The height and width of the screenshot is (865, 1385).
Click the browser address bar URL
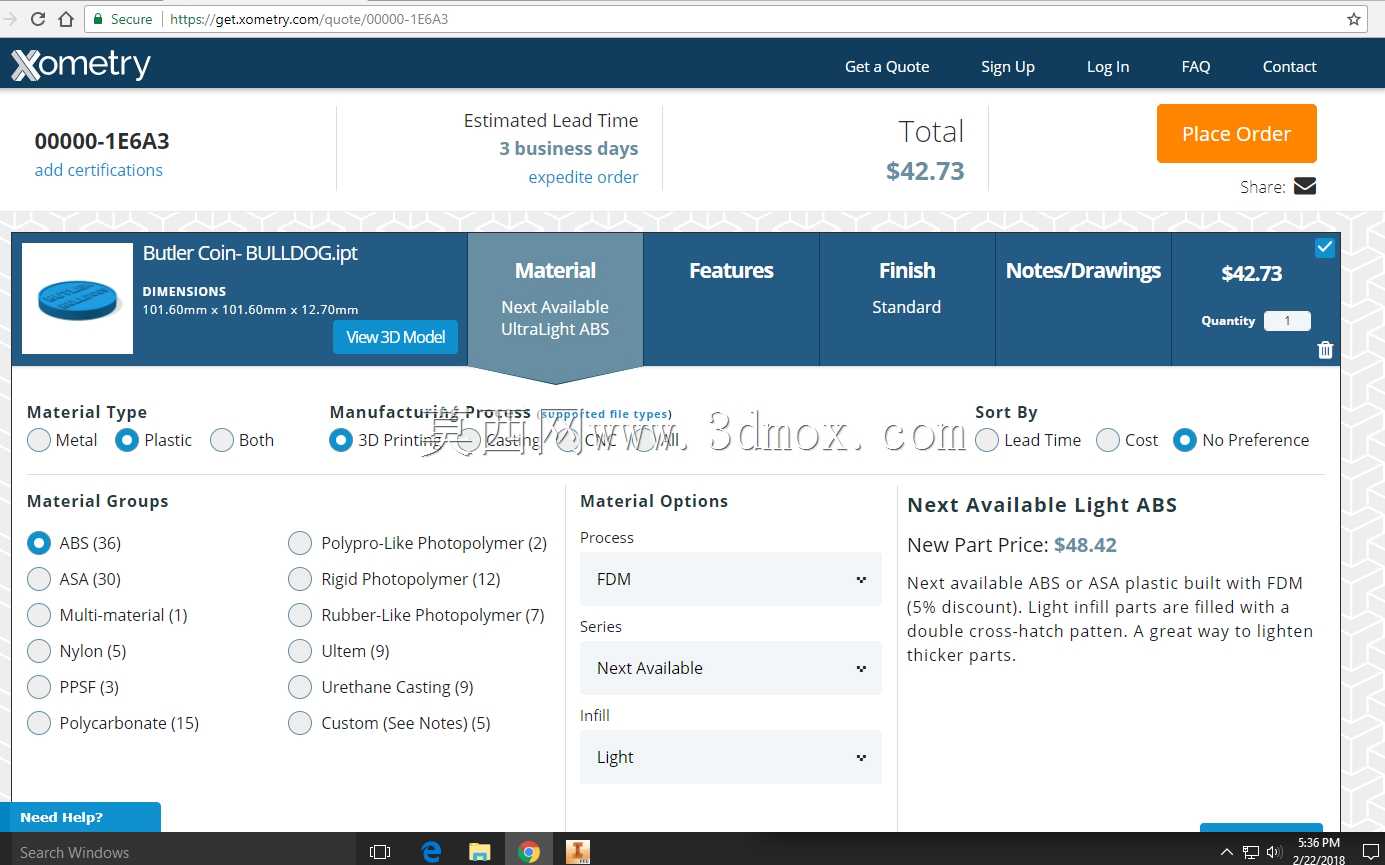pos(309,19)
